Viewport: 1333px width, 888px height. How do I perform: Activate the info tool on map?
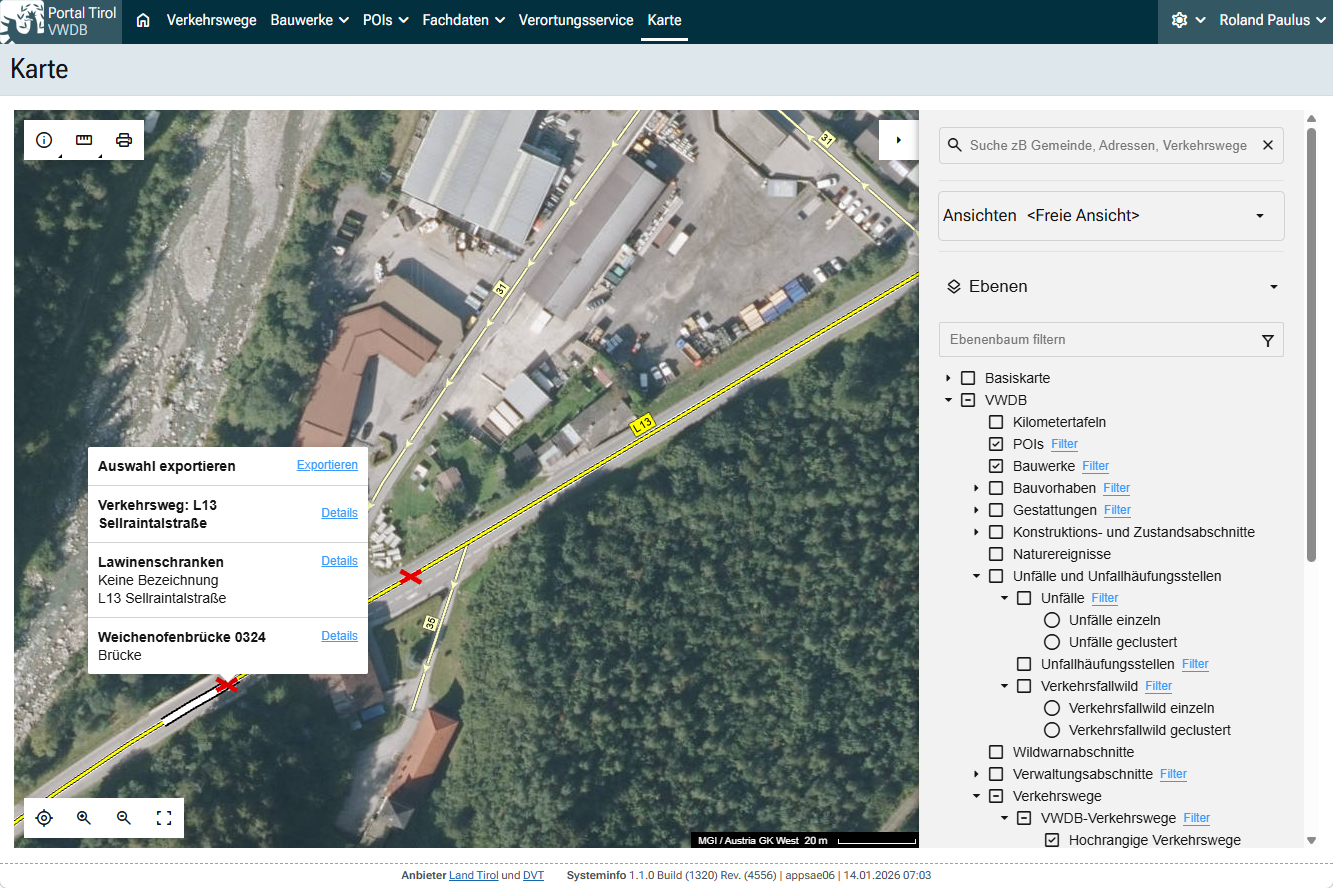[44, 140]
